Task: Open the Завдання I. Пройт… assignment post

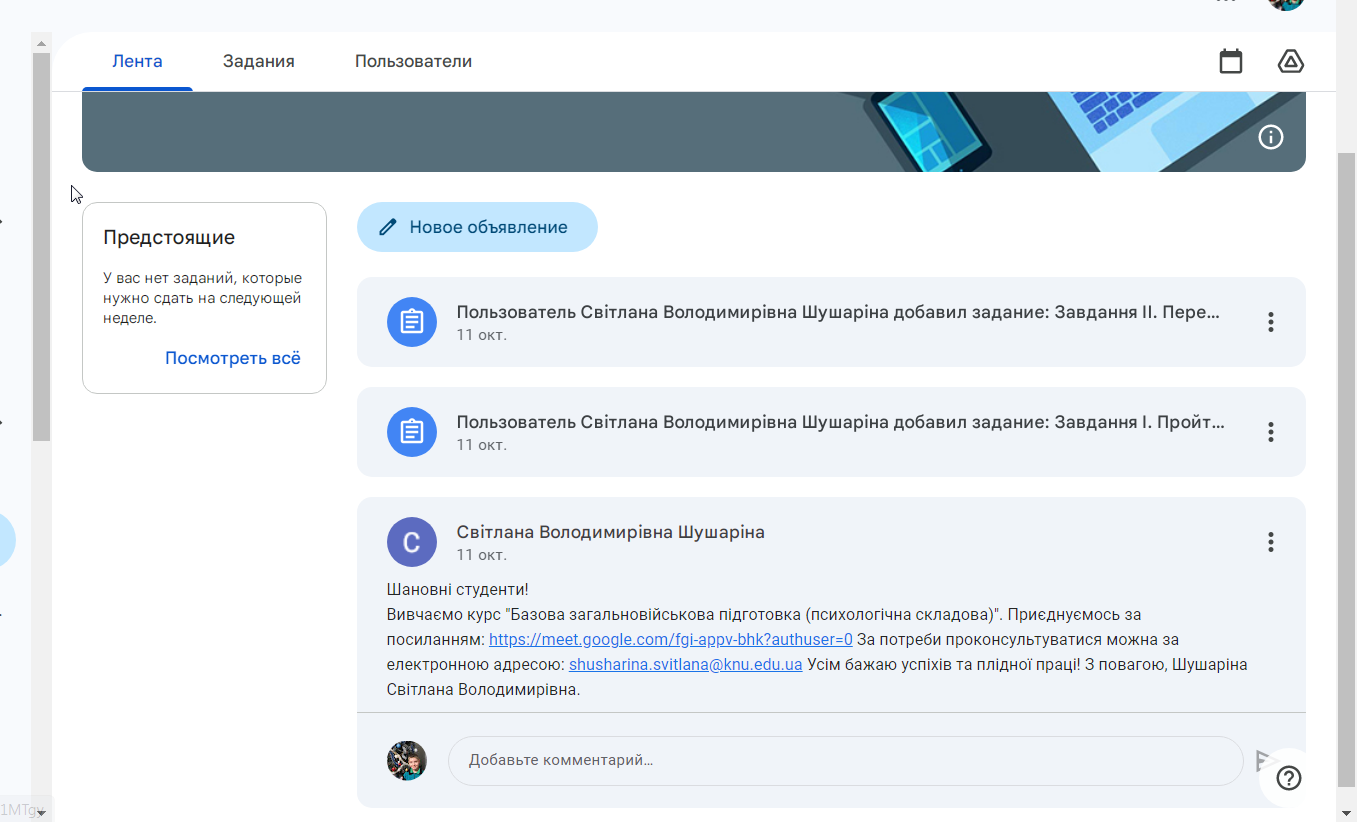Action: [831, 432]
